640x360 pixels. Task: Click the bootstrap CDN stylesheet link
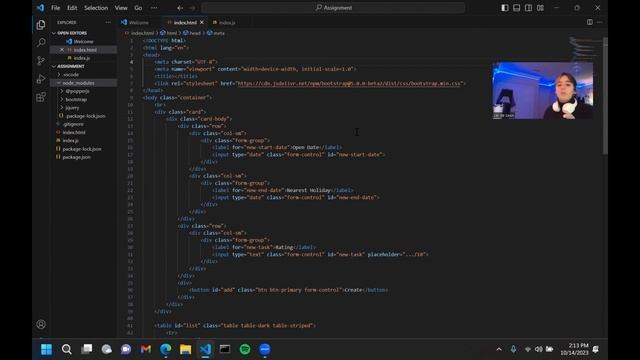point(350,83)
